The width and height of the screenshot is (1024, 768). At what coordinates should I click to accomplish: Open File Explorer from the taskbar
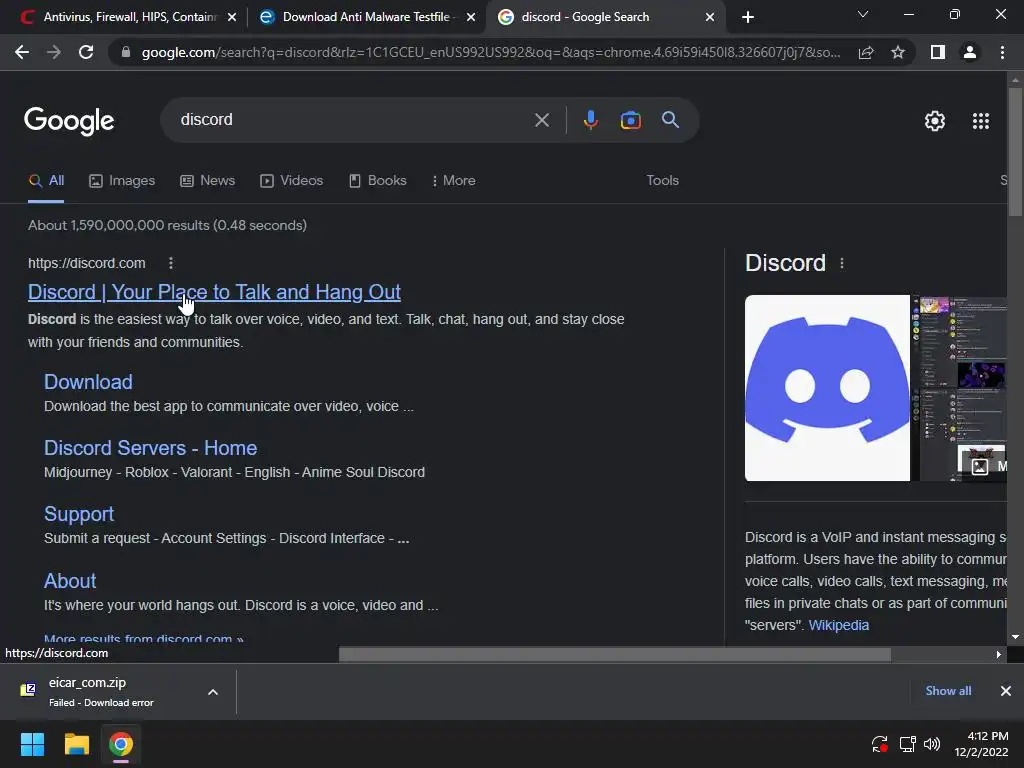click(x=76, y=744)
